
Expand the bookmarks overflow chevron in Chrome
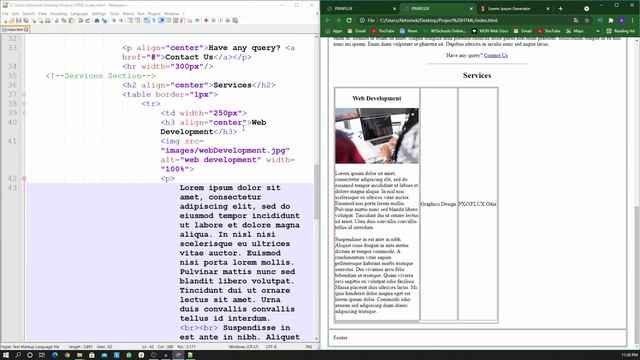pyautogui.click(x=598, y=31)
